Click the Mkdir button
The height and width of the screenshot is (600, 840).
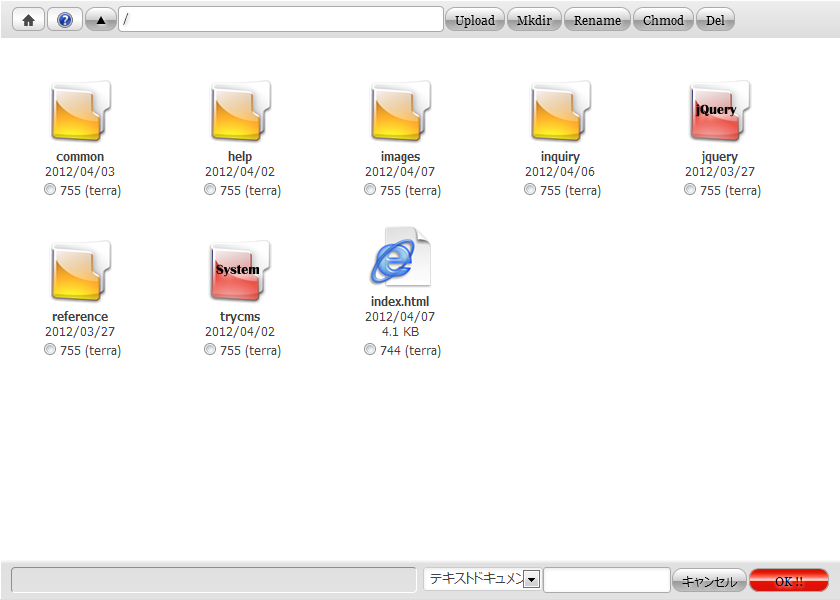click(x=534, y=20)
